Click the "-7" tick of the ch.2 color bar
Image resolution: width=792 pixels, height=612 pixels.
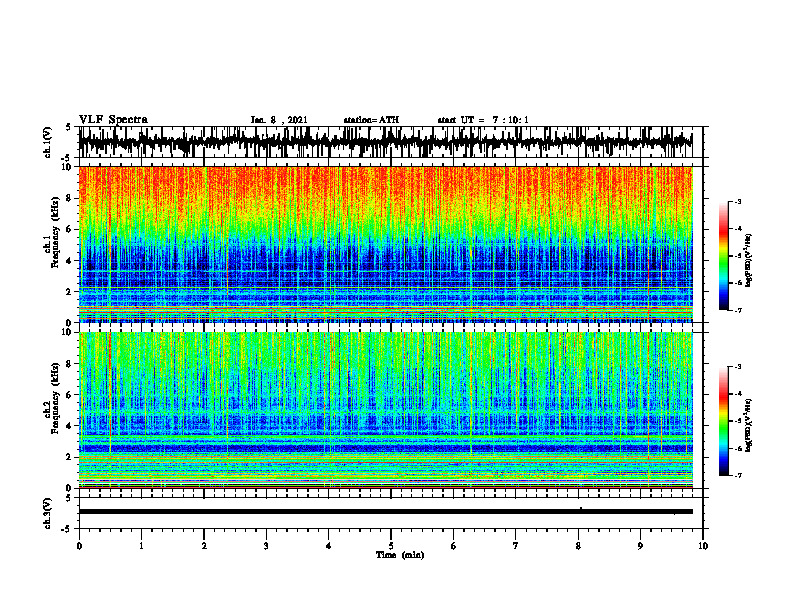738,475
